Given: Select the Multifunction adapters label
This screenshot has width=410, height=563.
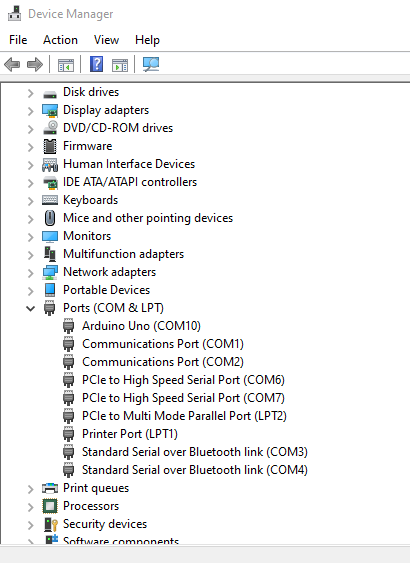Looking at the screenshot, I should point(124,254).
